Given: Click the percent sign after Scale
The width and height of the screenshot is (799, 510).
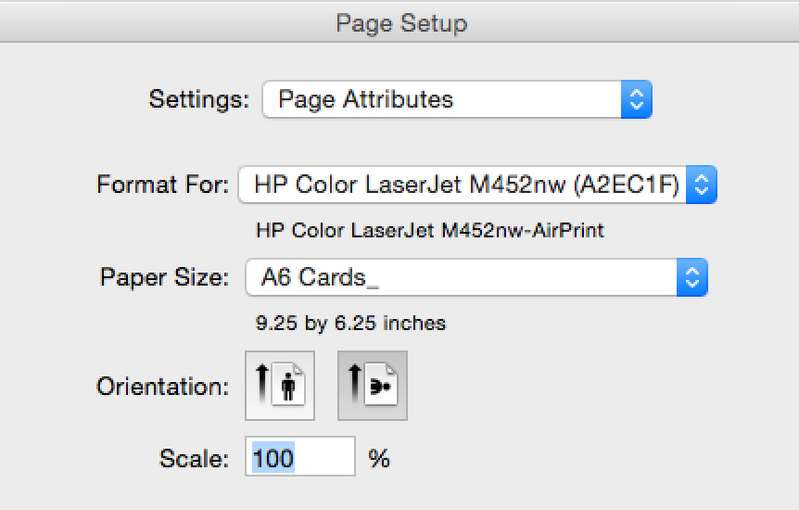Looking at the screenshot, I should point(379,459).
